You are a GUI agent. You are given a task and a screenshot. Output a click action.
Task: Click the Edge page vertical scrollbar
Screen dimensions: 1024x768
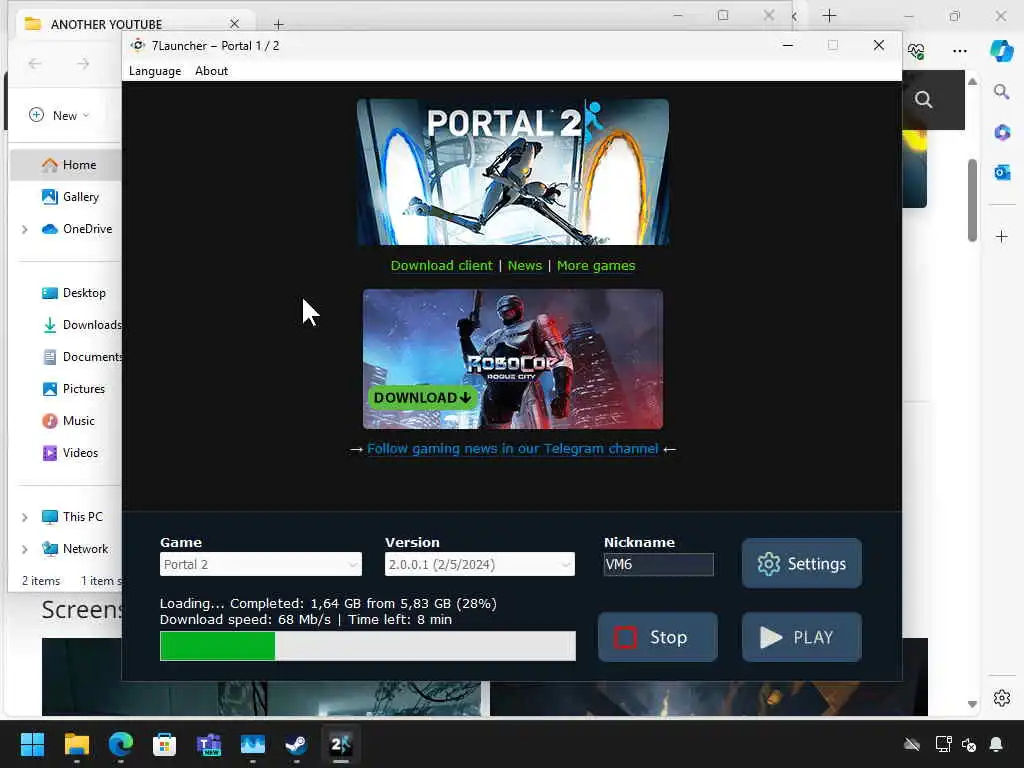tap(972, 200)
